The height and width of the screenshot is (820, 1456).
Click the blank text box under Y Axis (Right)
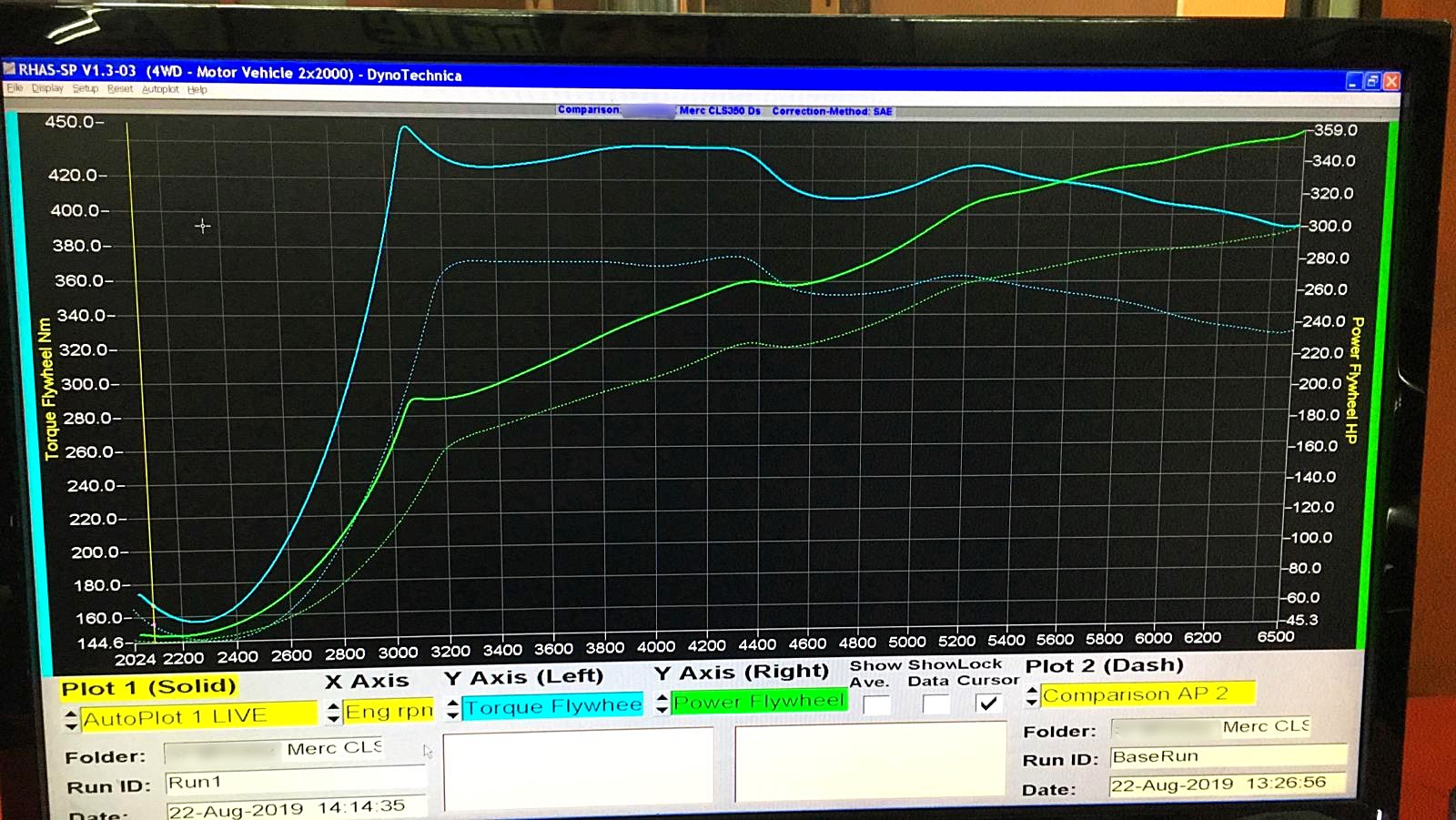tap(870, 762)
